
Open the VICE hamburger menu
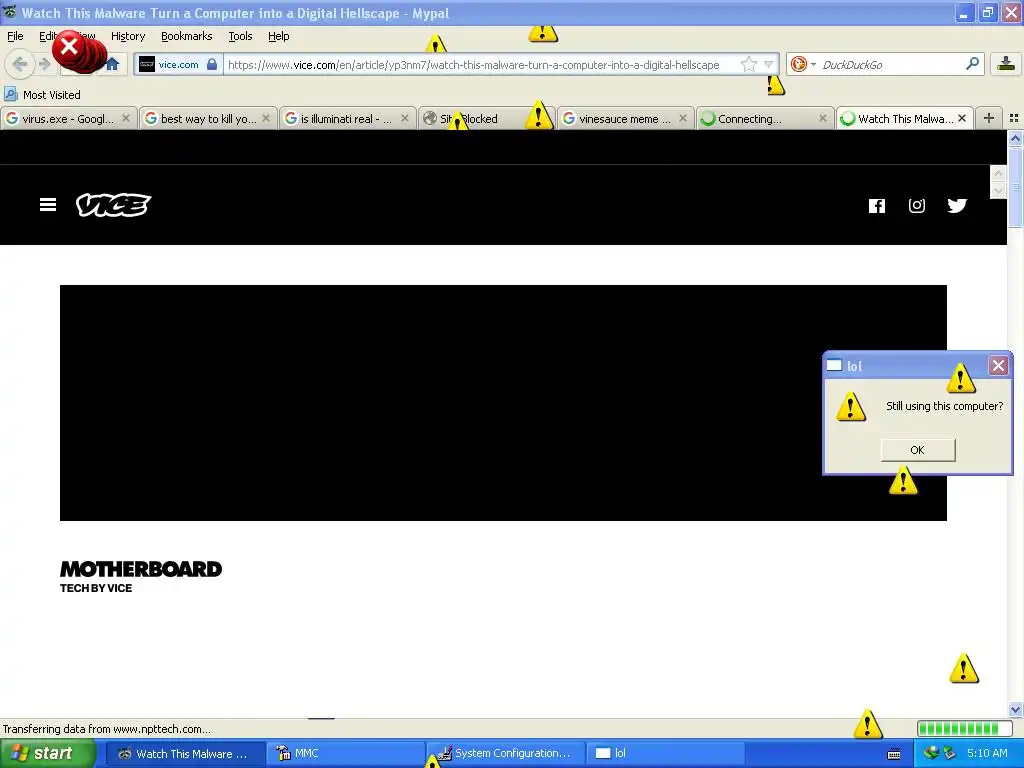point(48,205)
